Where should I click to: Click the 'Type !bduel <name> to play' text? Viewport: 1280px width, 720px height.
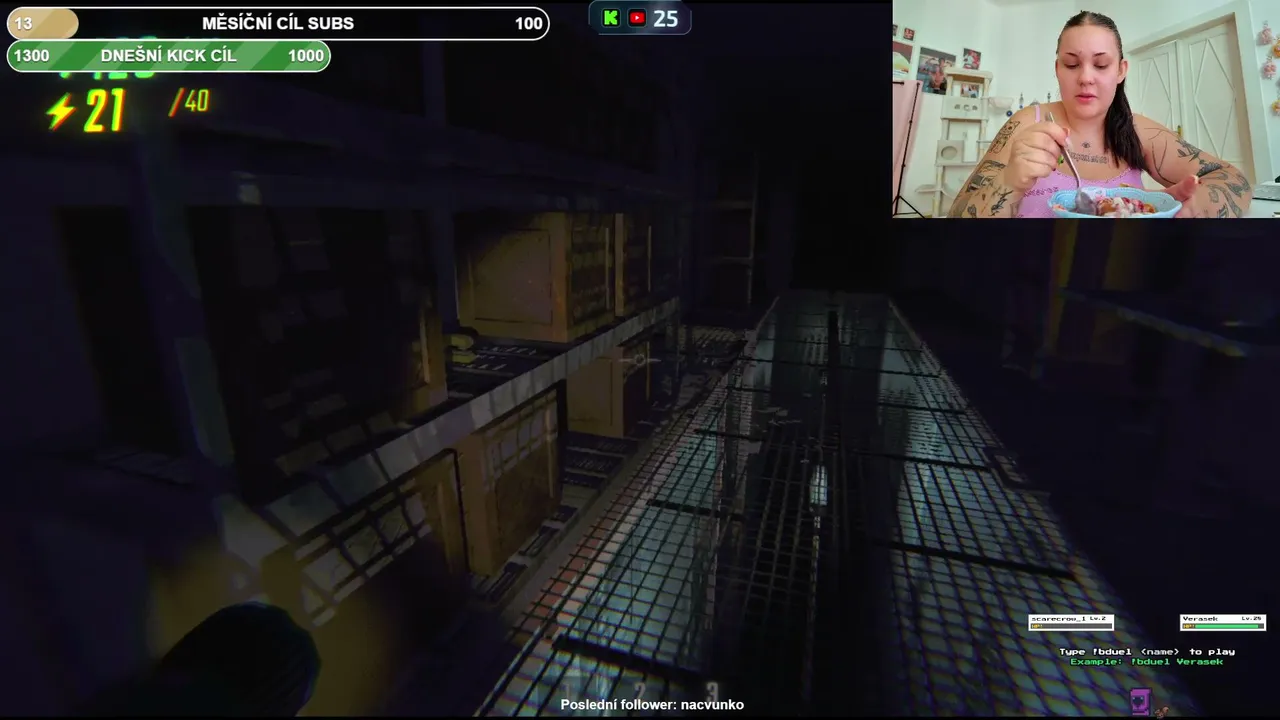[x=1147, y=651]
